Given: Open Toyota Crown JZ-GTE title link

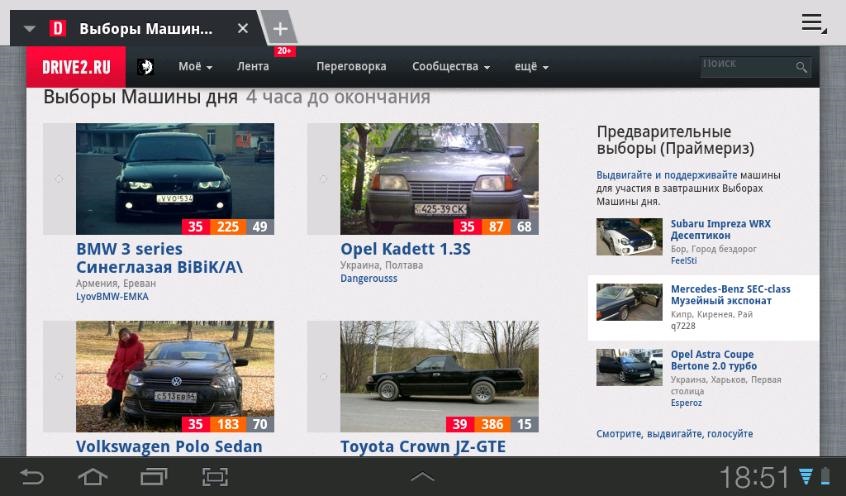Looking at the screenshot, I should pos(423,446).
